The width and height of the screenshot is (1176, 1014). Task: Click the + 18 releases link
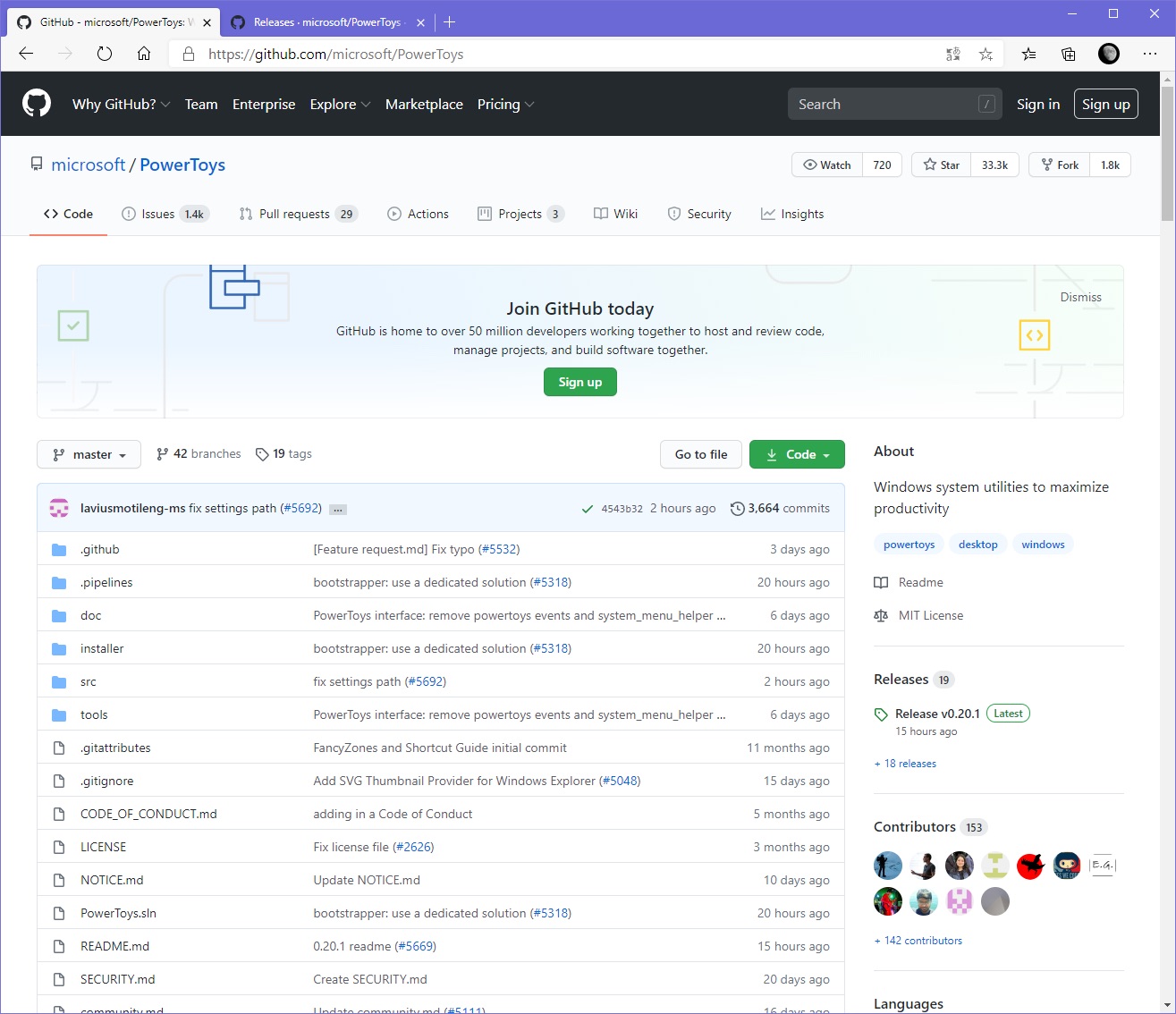pyautogui.click(x=905, y=764)
